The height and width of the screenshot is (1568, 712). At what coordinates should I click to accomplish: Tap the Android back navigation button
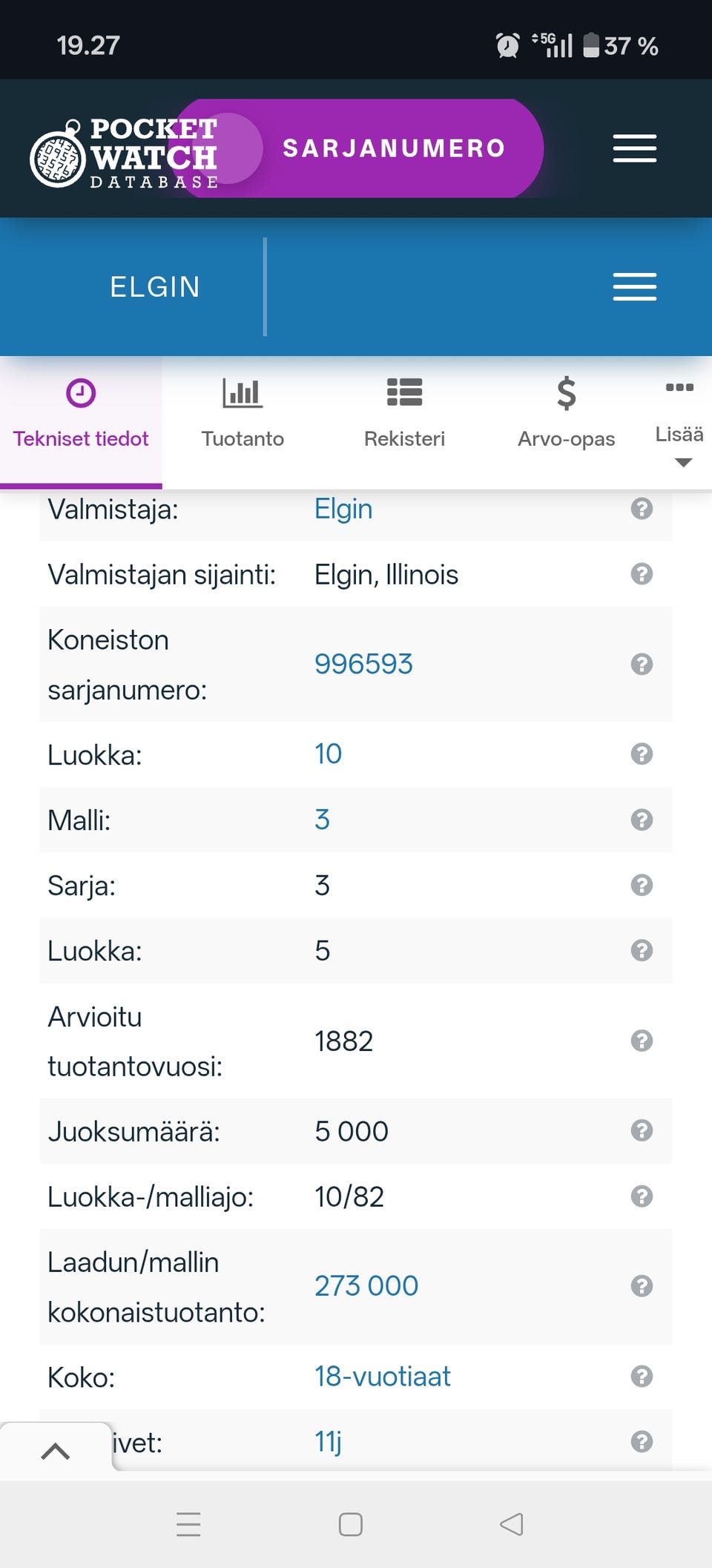click(x=511, y=1524)
